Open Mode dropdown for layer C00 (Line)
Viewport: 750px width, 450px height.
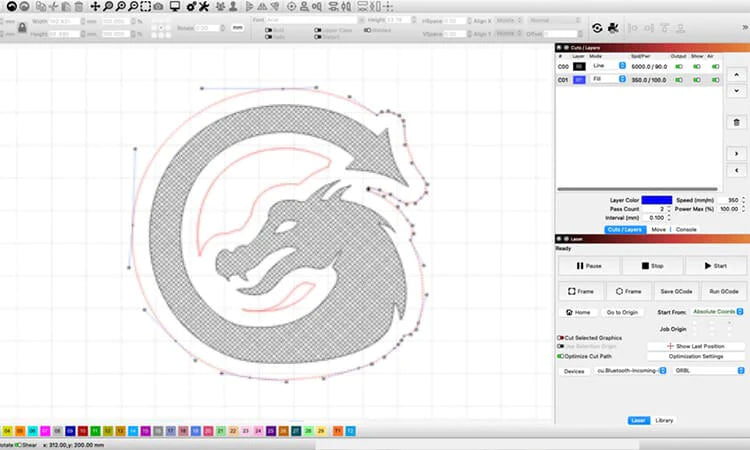607,66
